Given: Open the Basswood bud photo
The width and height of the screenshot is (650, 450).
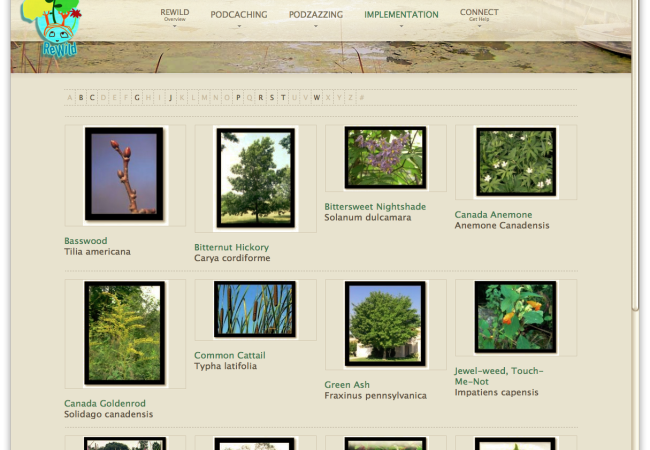Looking at the screenshot, I should click(x=124, y=174).
